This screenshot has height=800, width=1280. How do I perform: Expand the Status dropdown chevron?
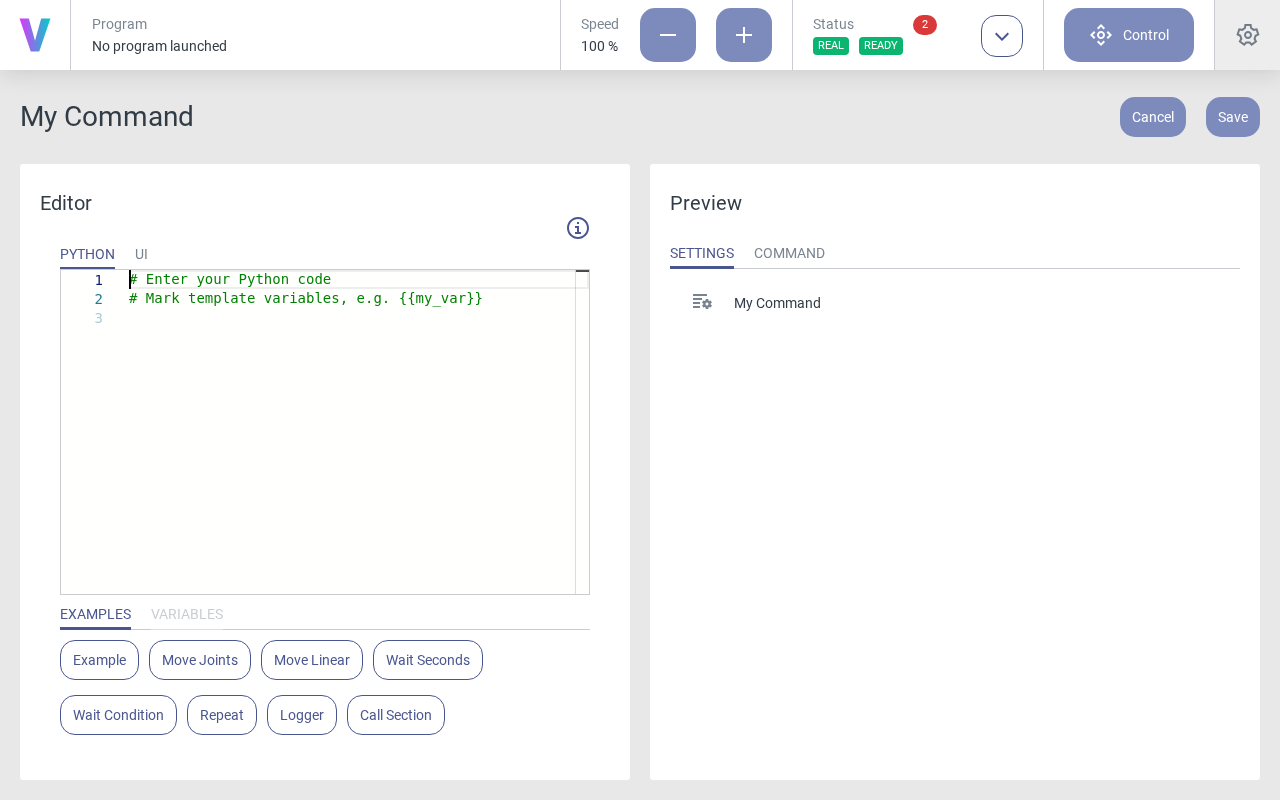point(1002,36)
